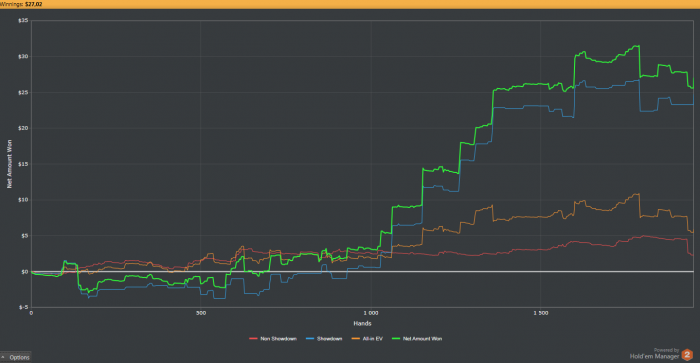This screenshot has width=700, height=363.
Task: Click the red Non Showdown color marker
Action: pyautogui.click(x=253, y=339)
